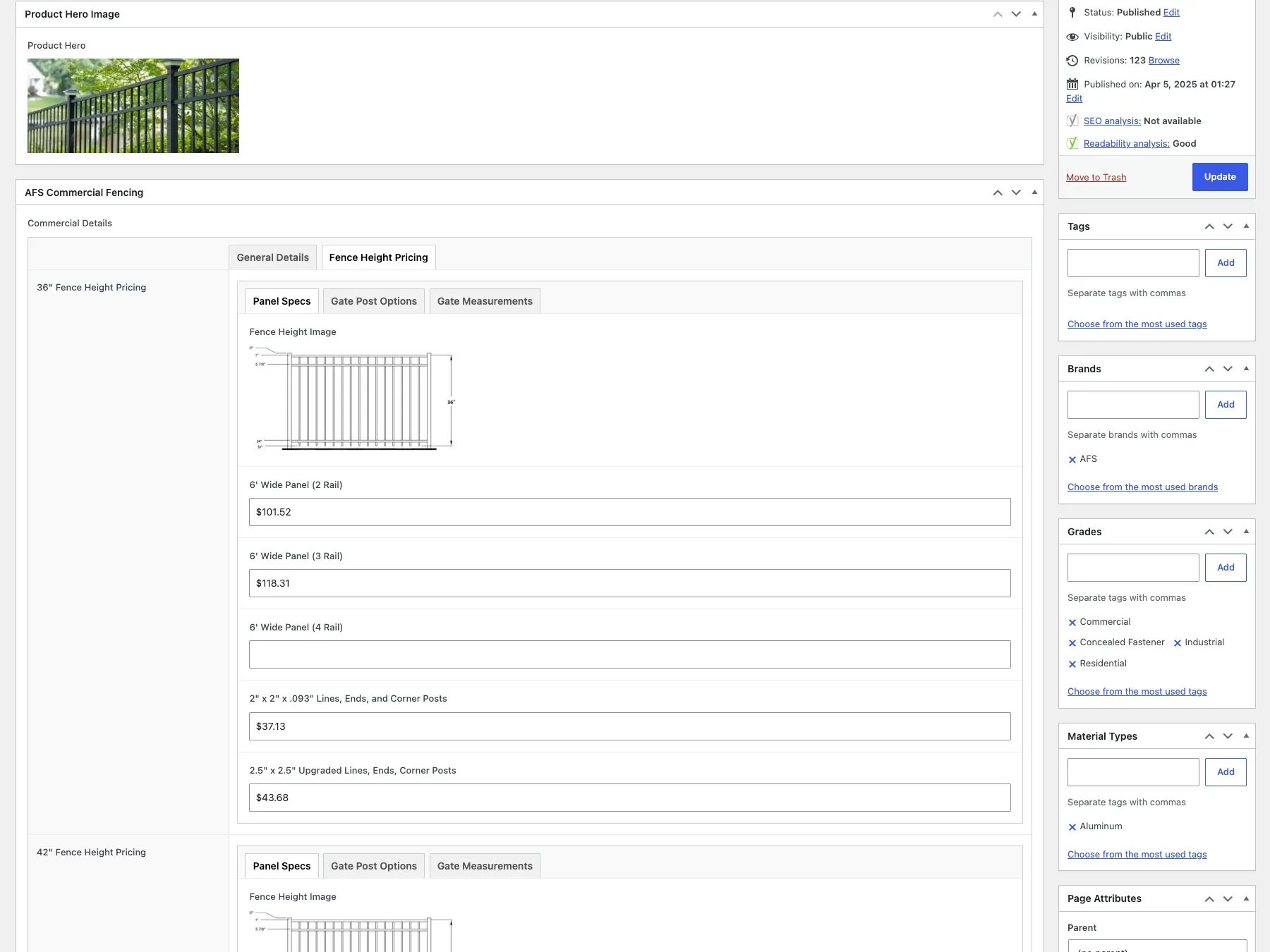Move Material Types panel up
Image resolution: width=1270 pixels, height=952 pixels.
(1209, 736)
